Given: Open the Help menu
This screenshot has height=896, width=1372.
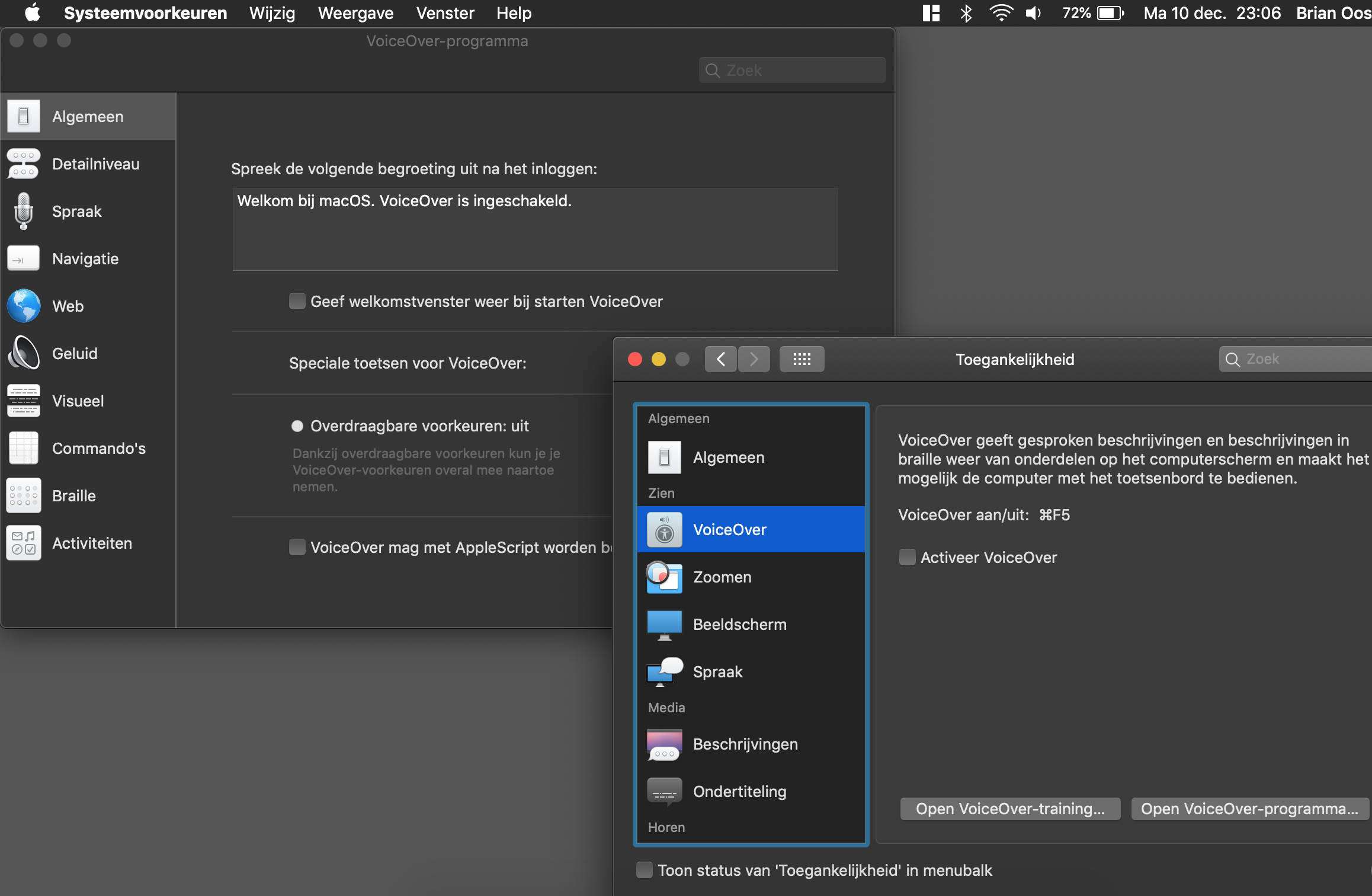Looking at the screenshot, I should pos(514,13).
